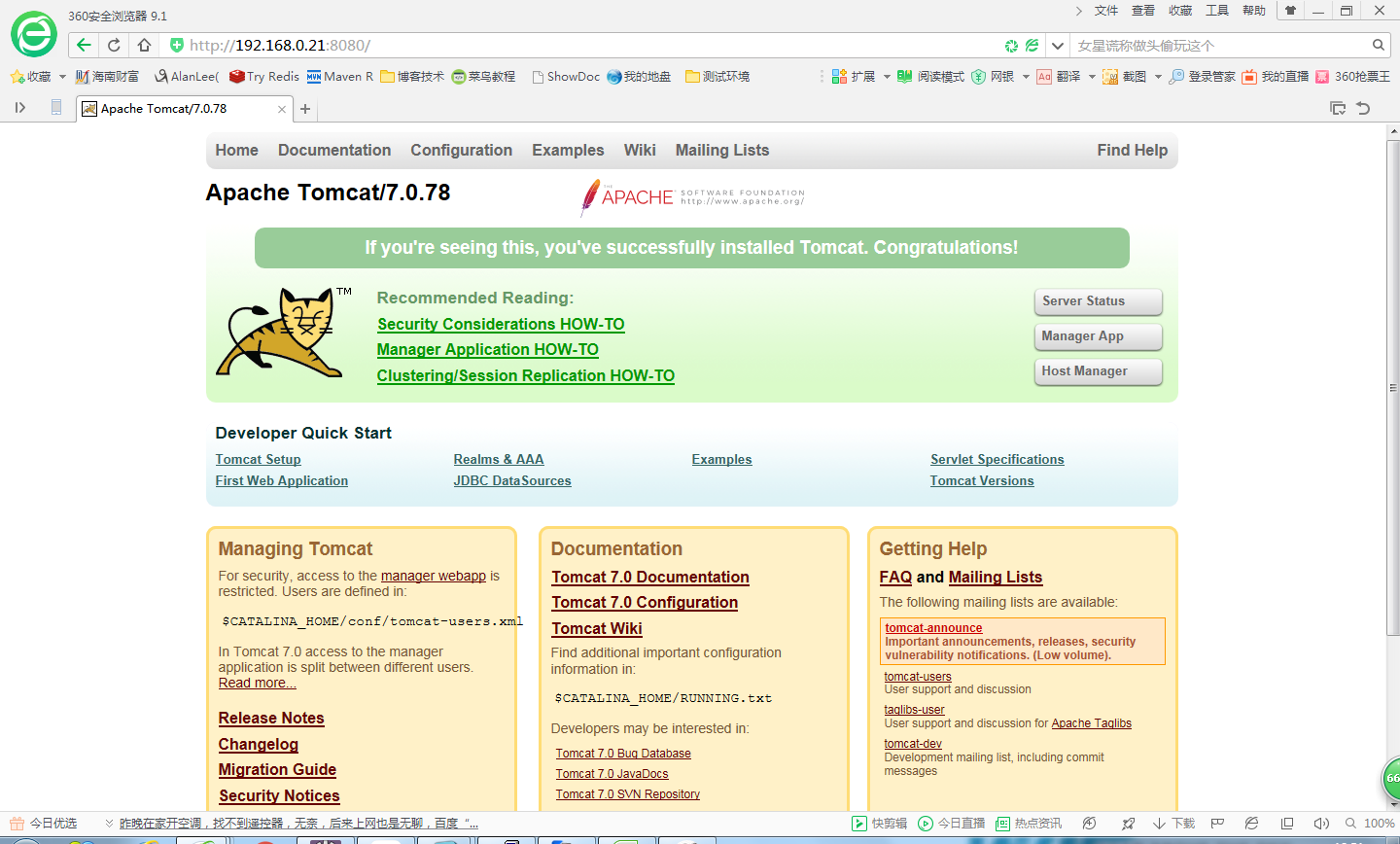
Task: Open the 文件 menu
Action: (x=1106, y=11)
